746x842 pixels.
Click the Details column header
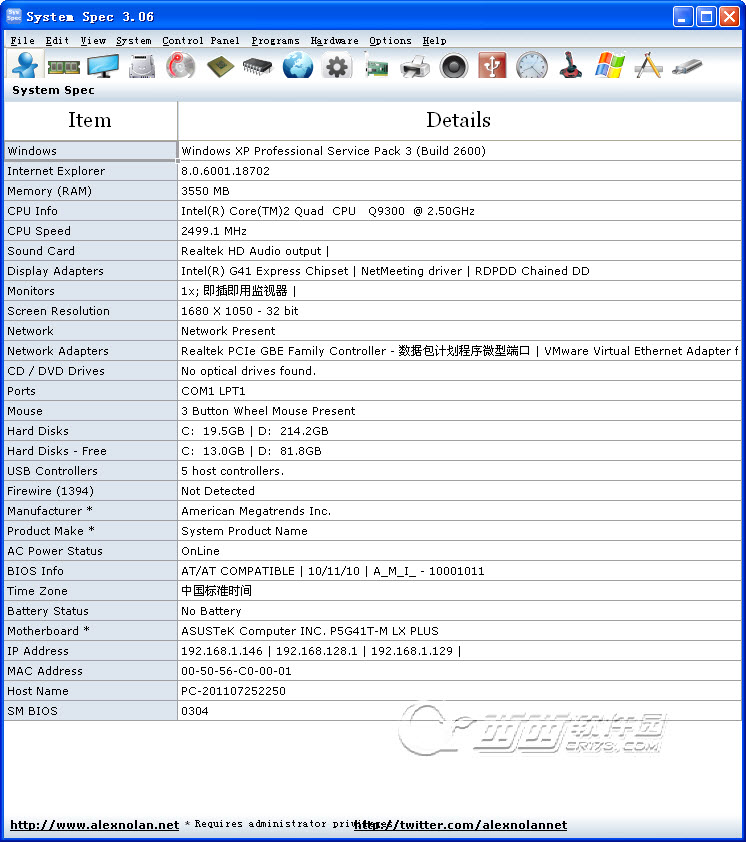point(459,120)
